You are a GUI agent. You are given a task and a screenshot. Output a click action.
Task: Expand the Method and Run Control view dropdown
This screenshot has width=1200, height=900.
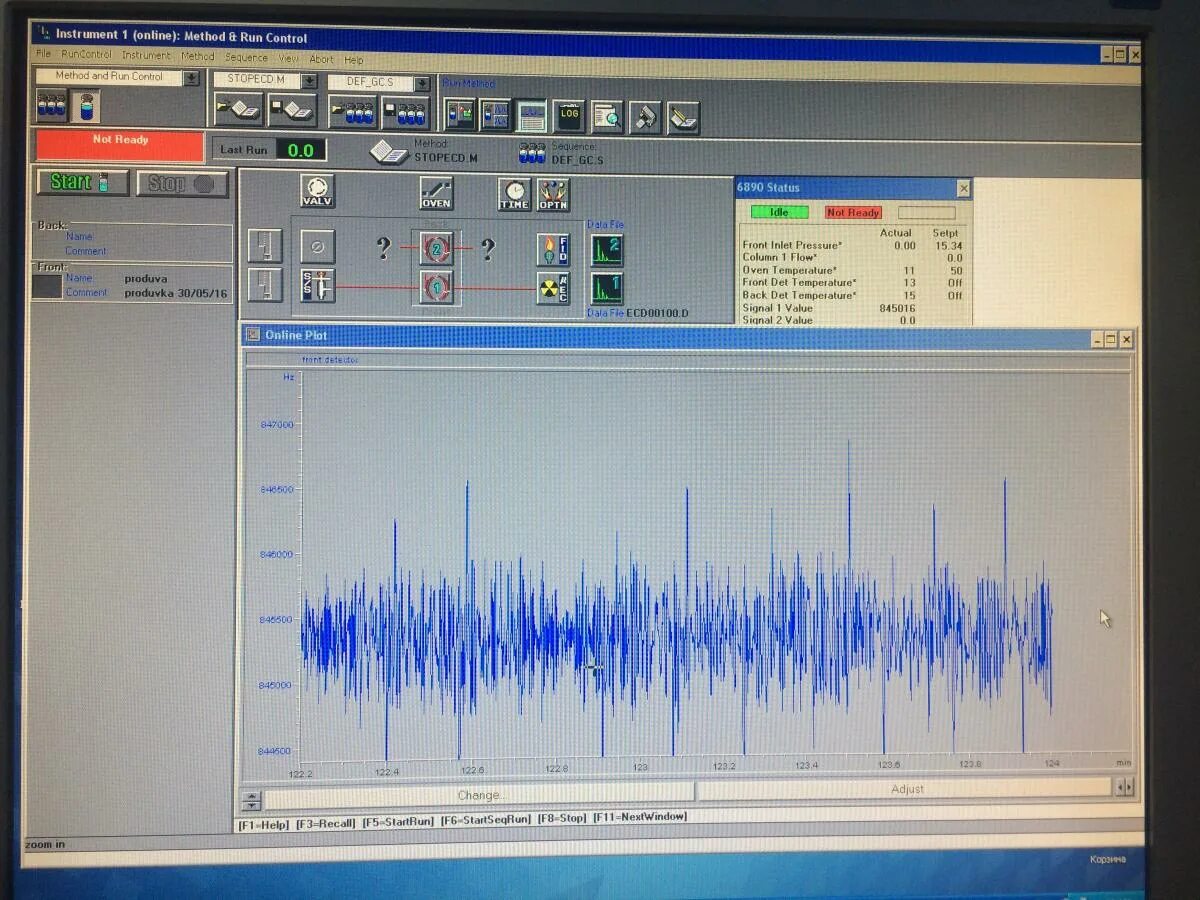pos(191,77)
